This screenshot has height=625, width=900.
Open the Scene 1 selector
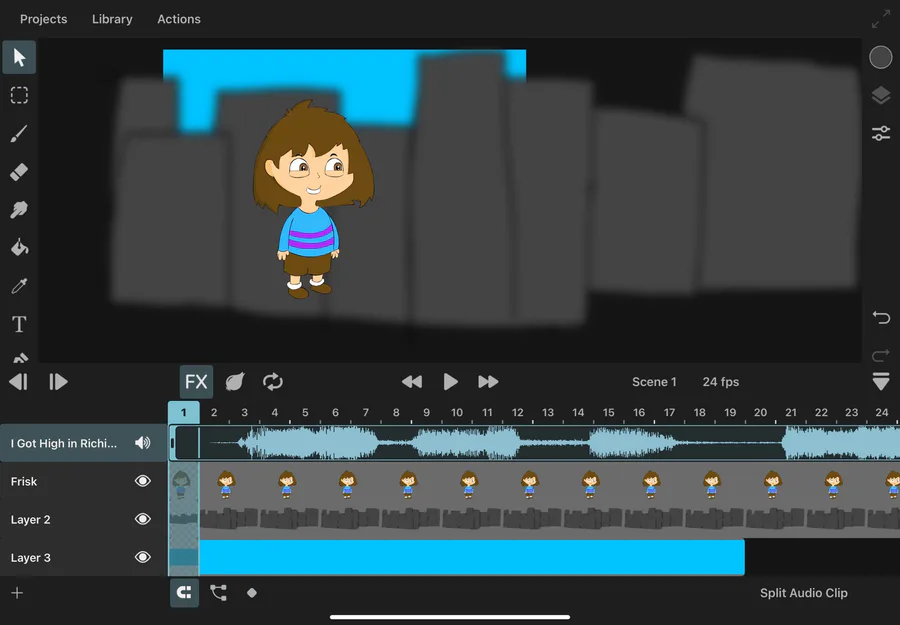(654, 382)
